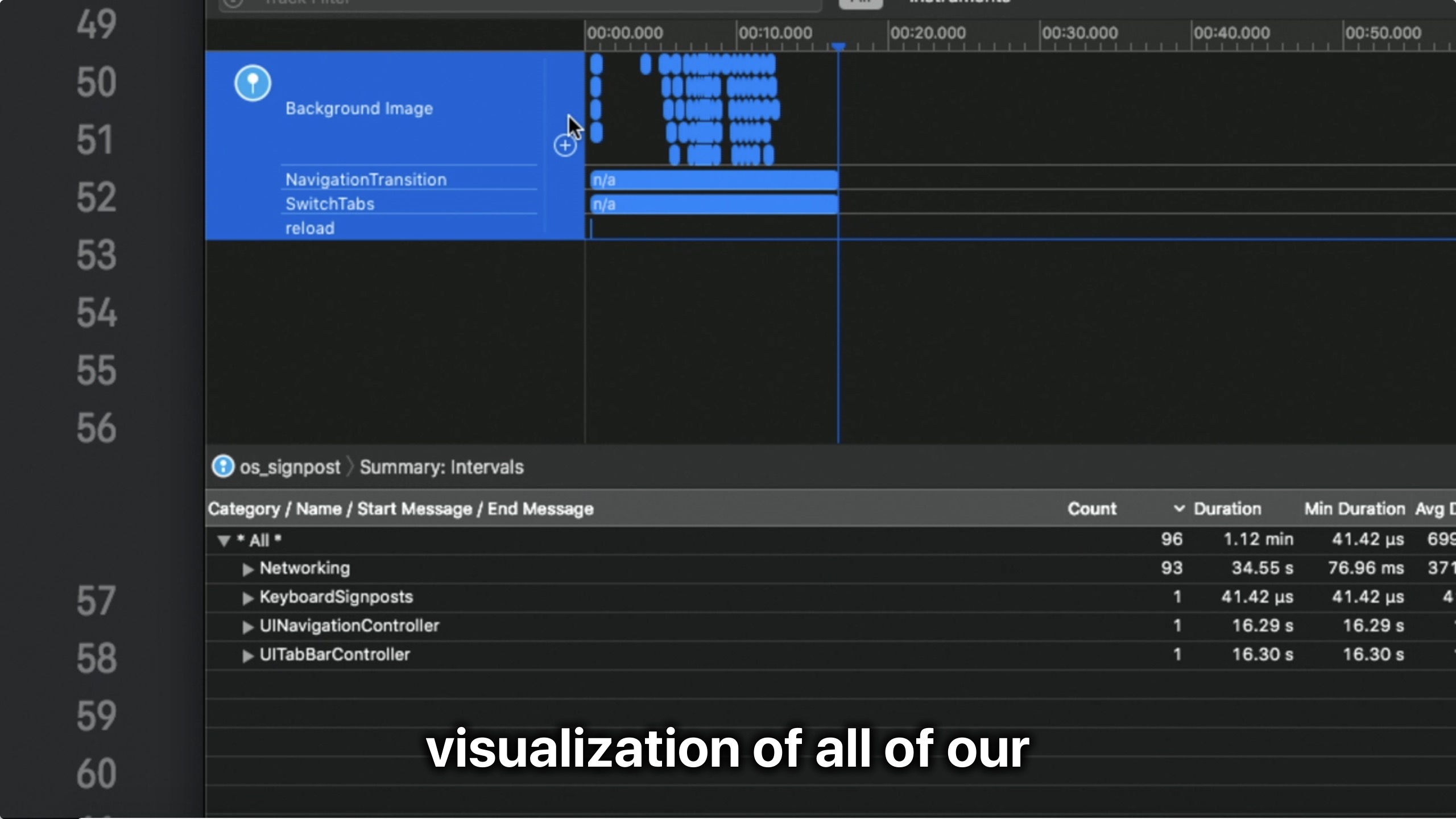
Task: Click the plus button on the signpost track
Action: pyautogui.click(x=565, y=146)
